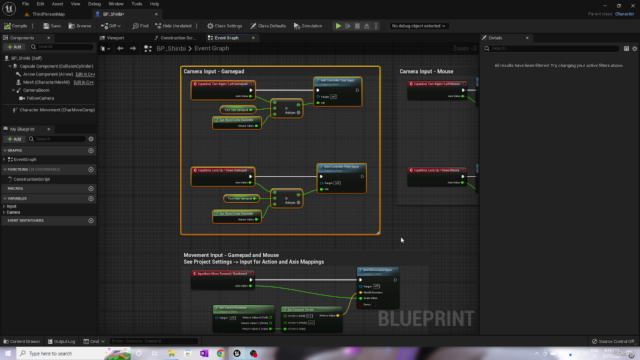
Task: Open Class Settings
Action: coord(224,26)
